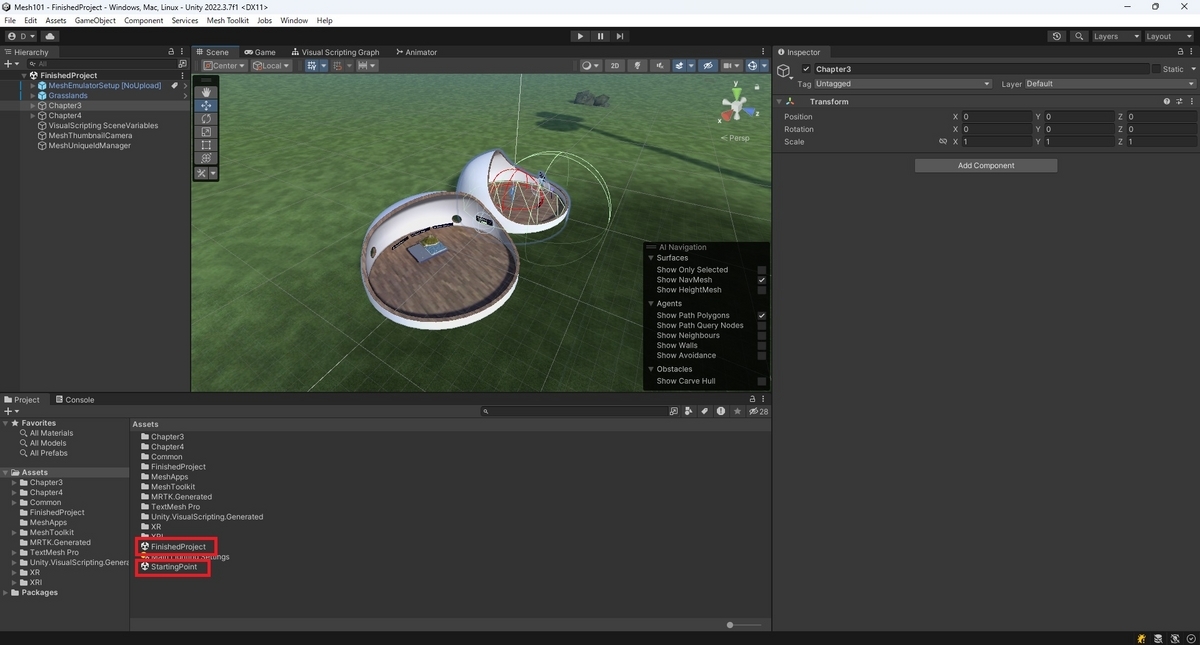Select the Transform tool in Scene

click(x=206, y=157)
